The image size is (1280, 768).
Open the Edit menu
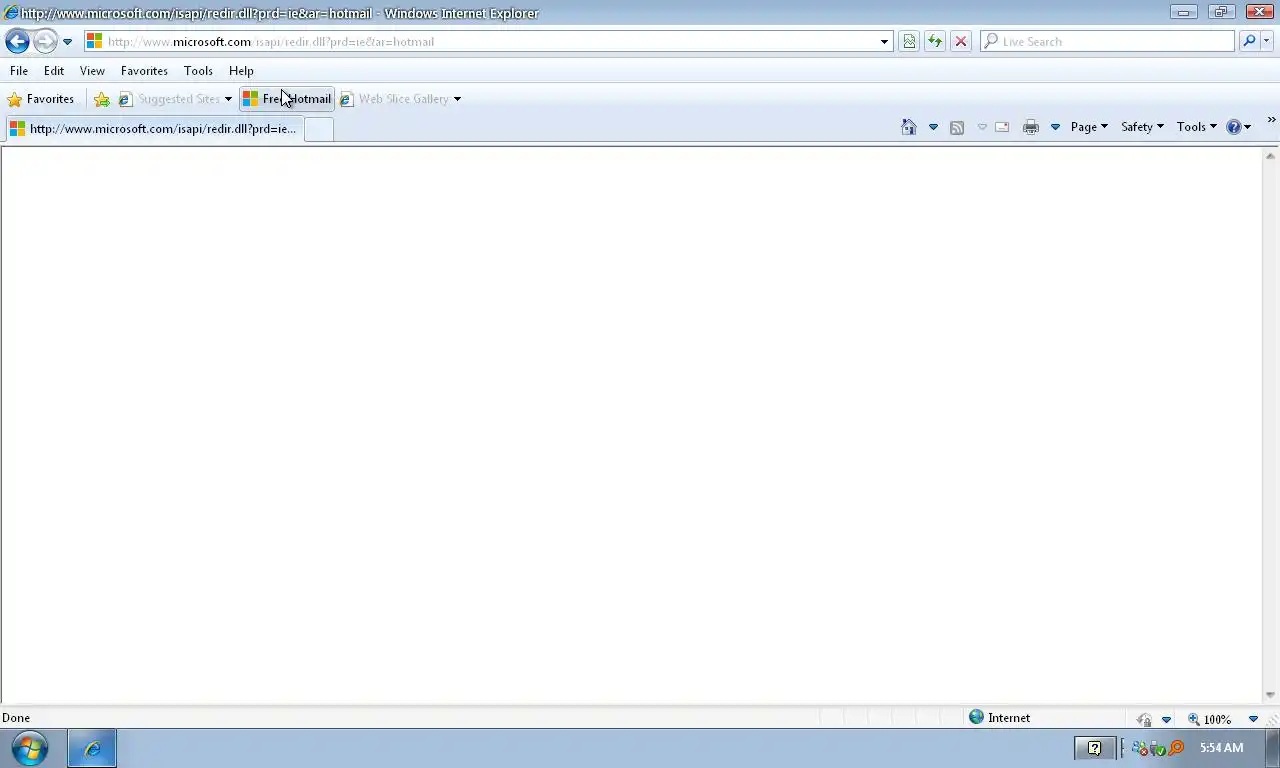pyautogui.click(x=54, y=71)
